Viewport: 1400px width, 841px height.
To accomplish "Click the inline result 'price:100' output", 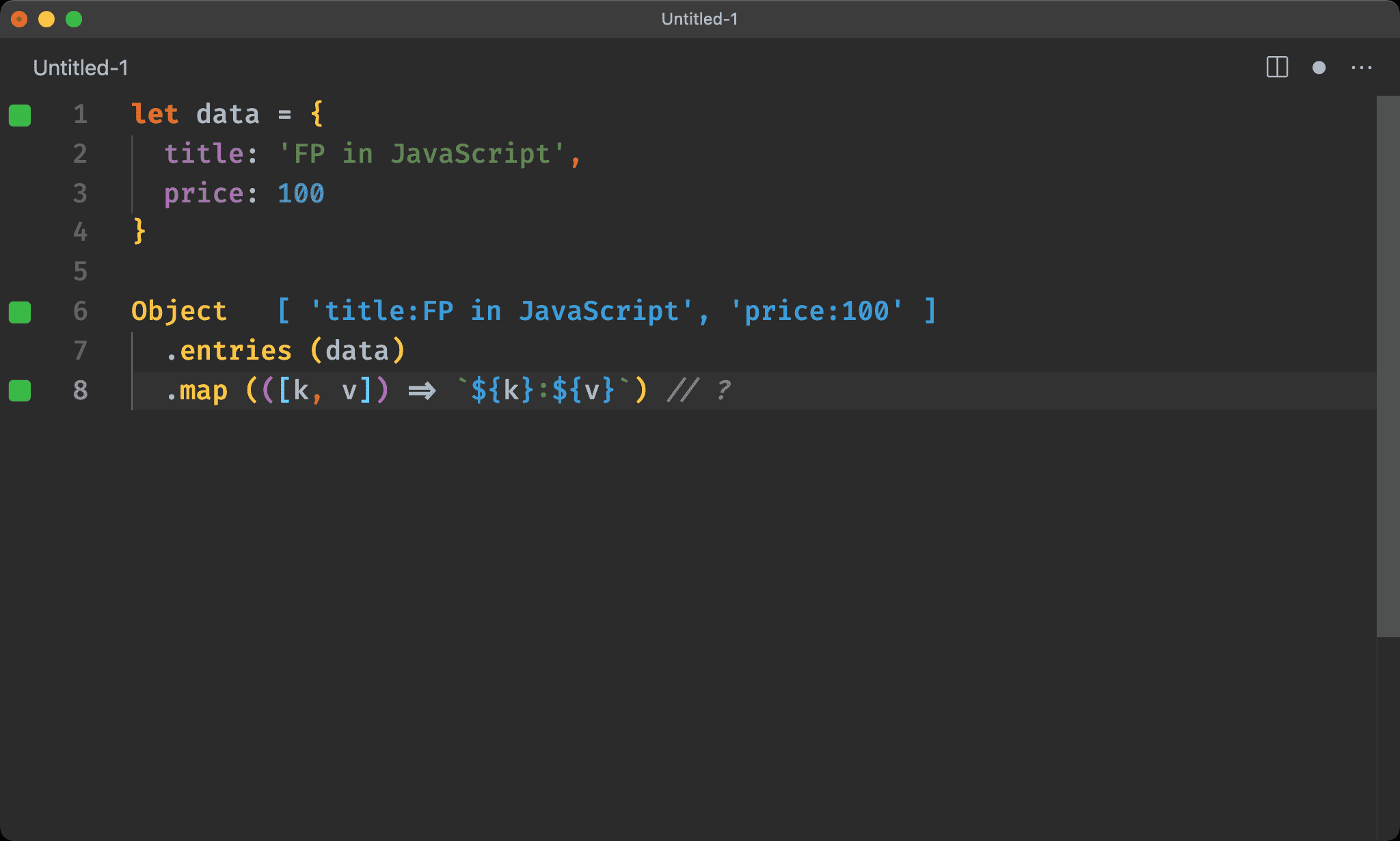I will pos(816,311).
